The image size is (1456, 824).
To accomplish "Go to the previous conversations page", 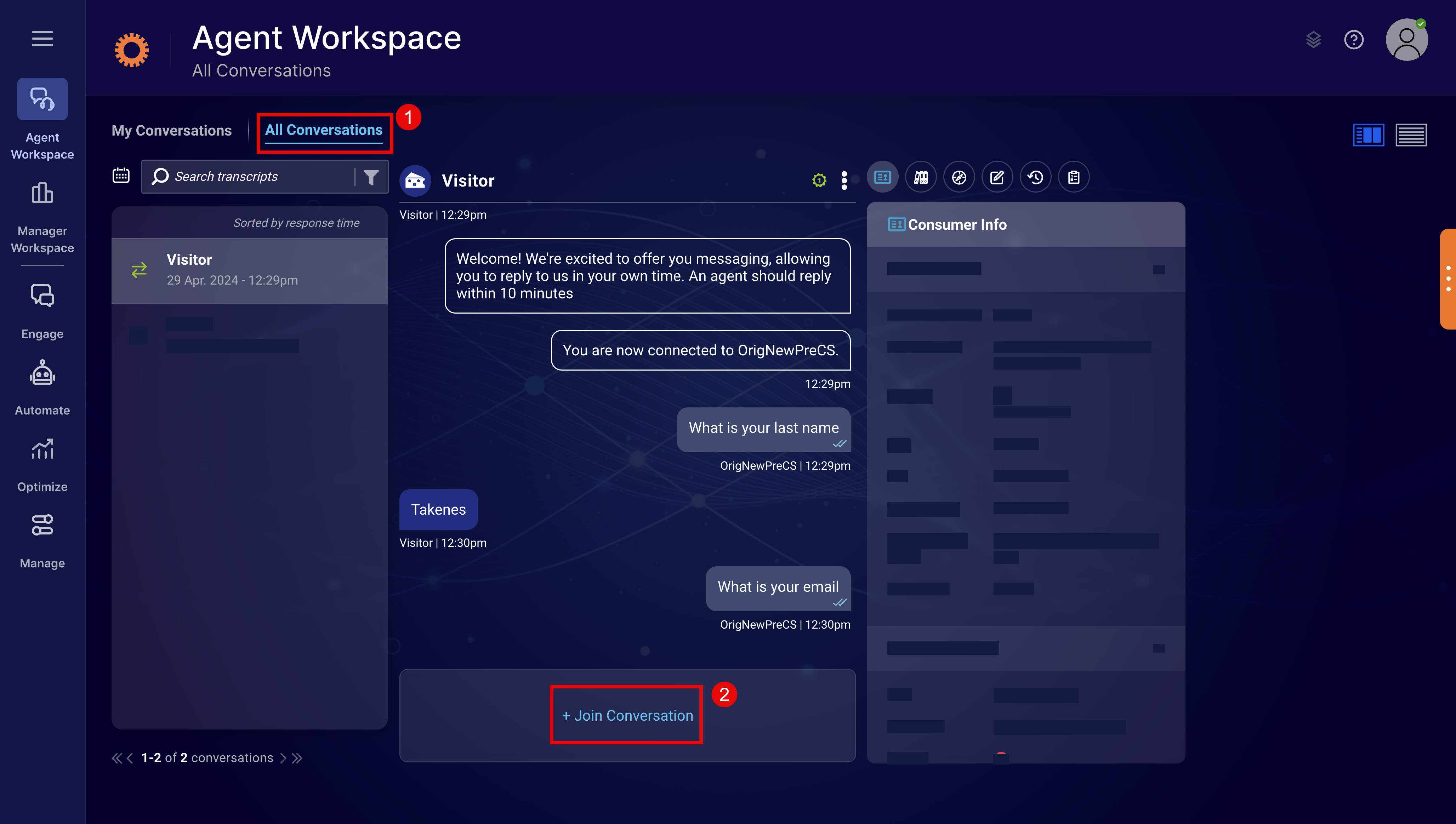I will 130,759.
